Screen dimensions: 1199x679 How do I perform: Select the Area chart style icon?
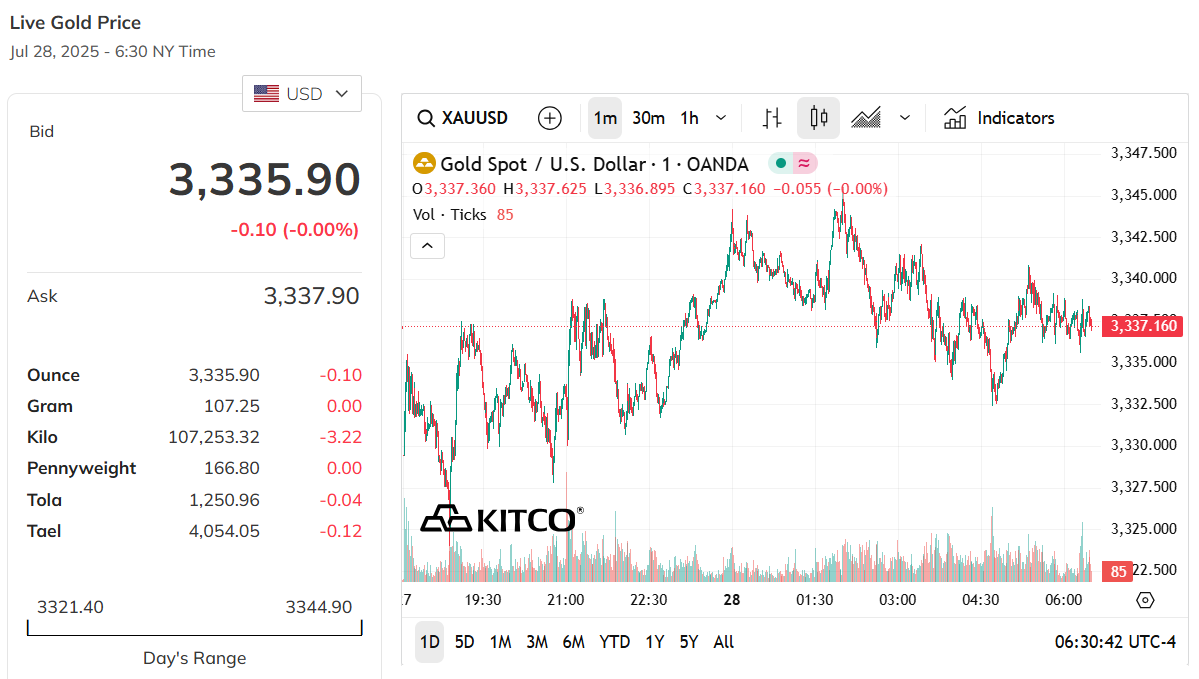click(866, 118)
